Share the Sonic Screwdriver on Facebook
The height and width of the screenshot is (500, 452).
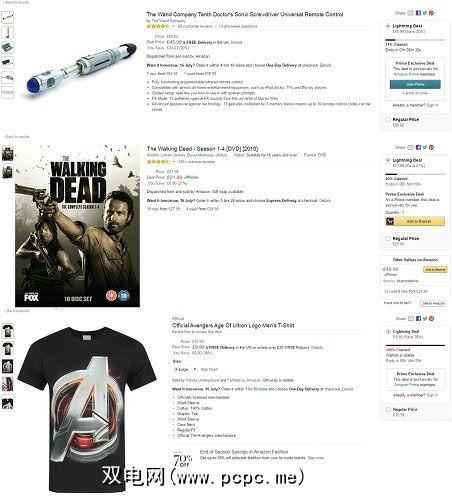coord(418,13)
